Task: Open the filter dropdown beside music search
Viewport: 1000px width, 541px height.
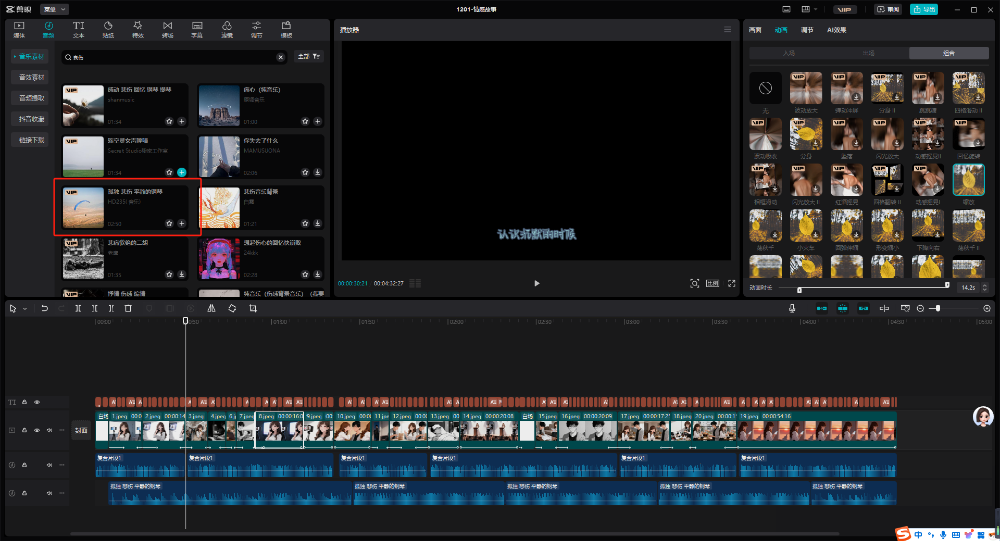Action: (309, 58)
